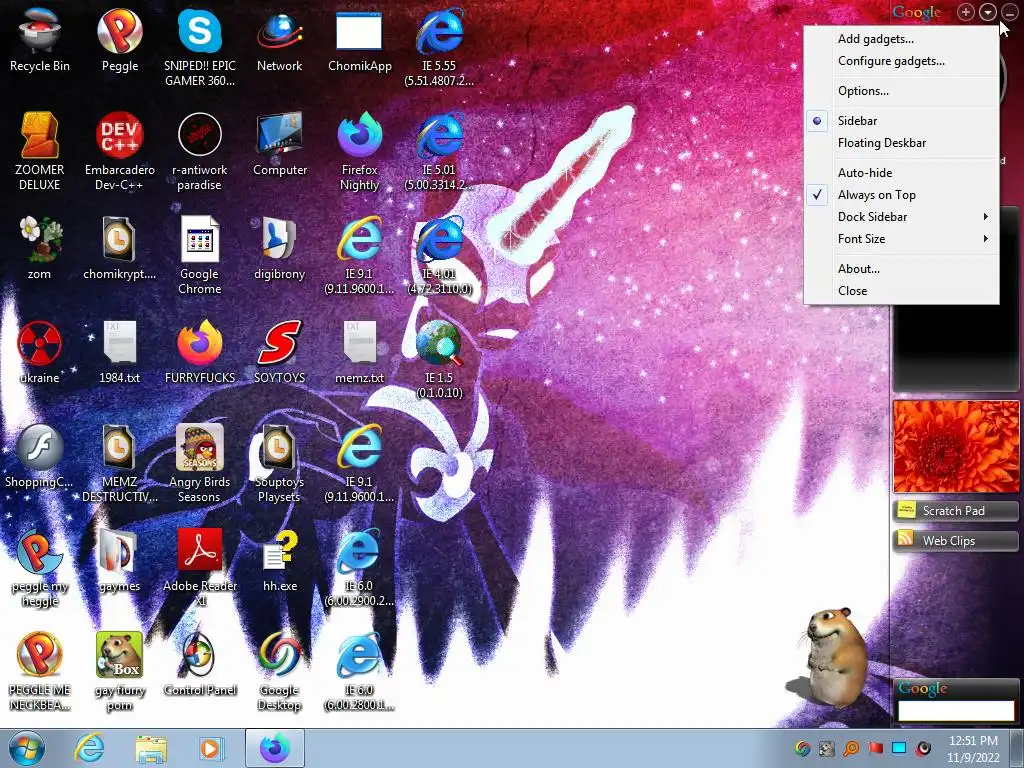Open the Web Clips gadget

pyautogui.click(x=955, y=541)
